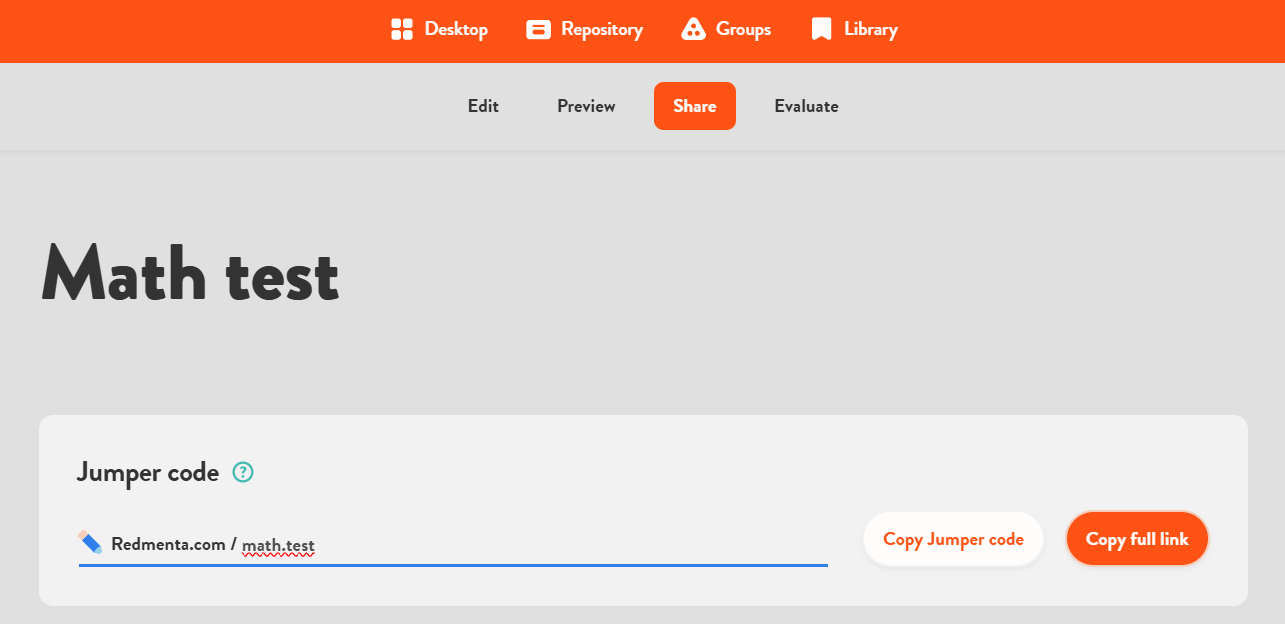
Task: Switch to the Preview tab
Action: [x=586, y=106]
